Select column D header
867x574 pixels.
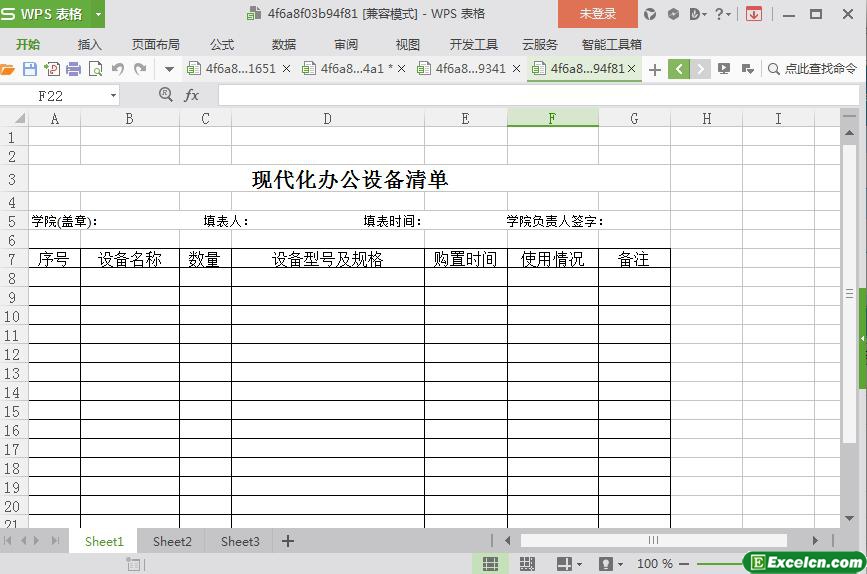pos(327,118)
